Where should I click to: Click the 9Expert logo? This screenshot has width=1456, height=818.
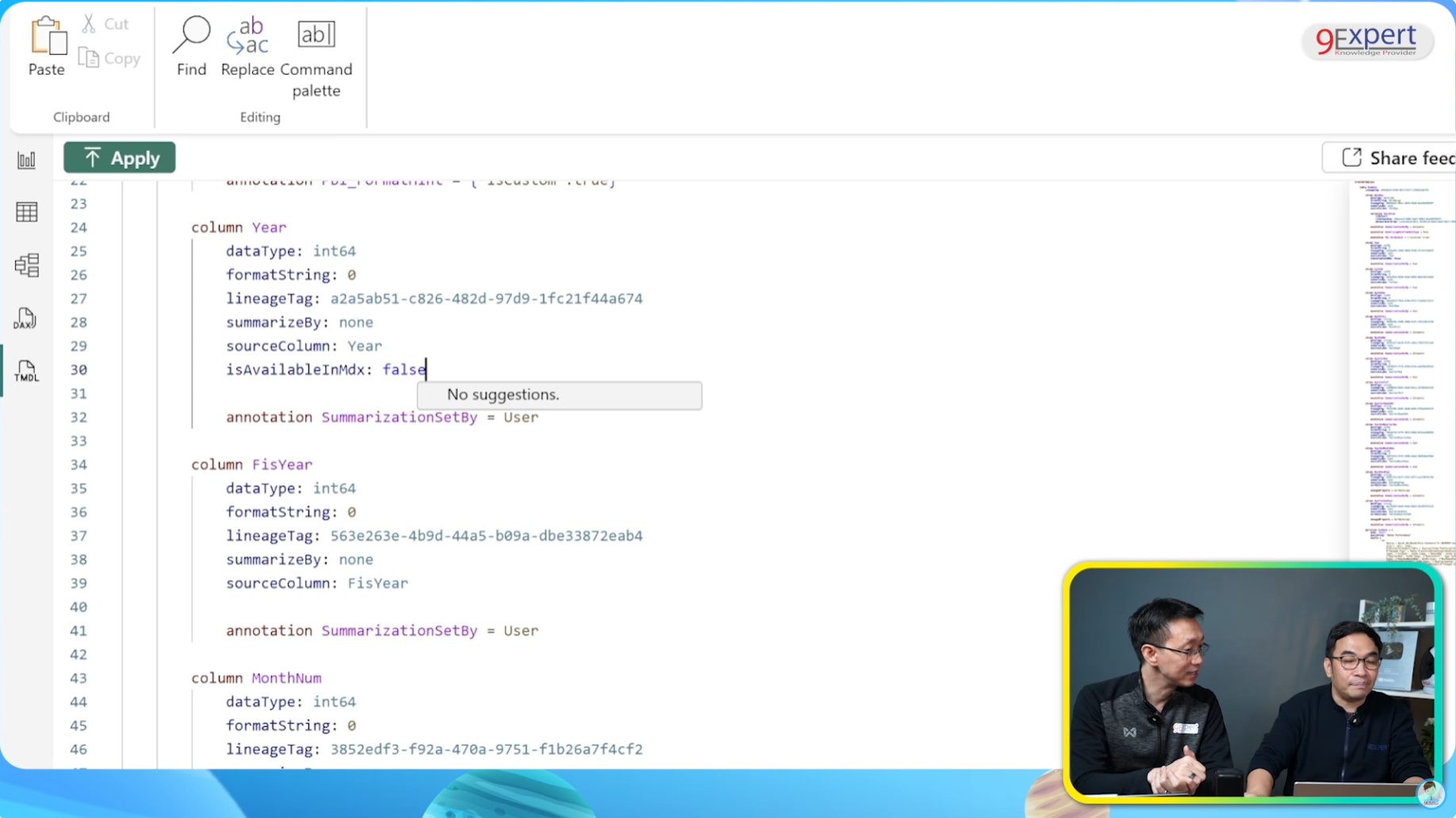pyautogui.click(x=1366, y=40)
